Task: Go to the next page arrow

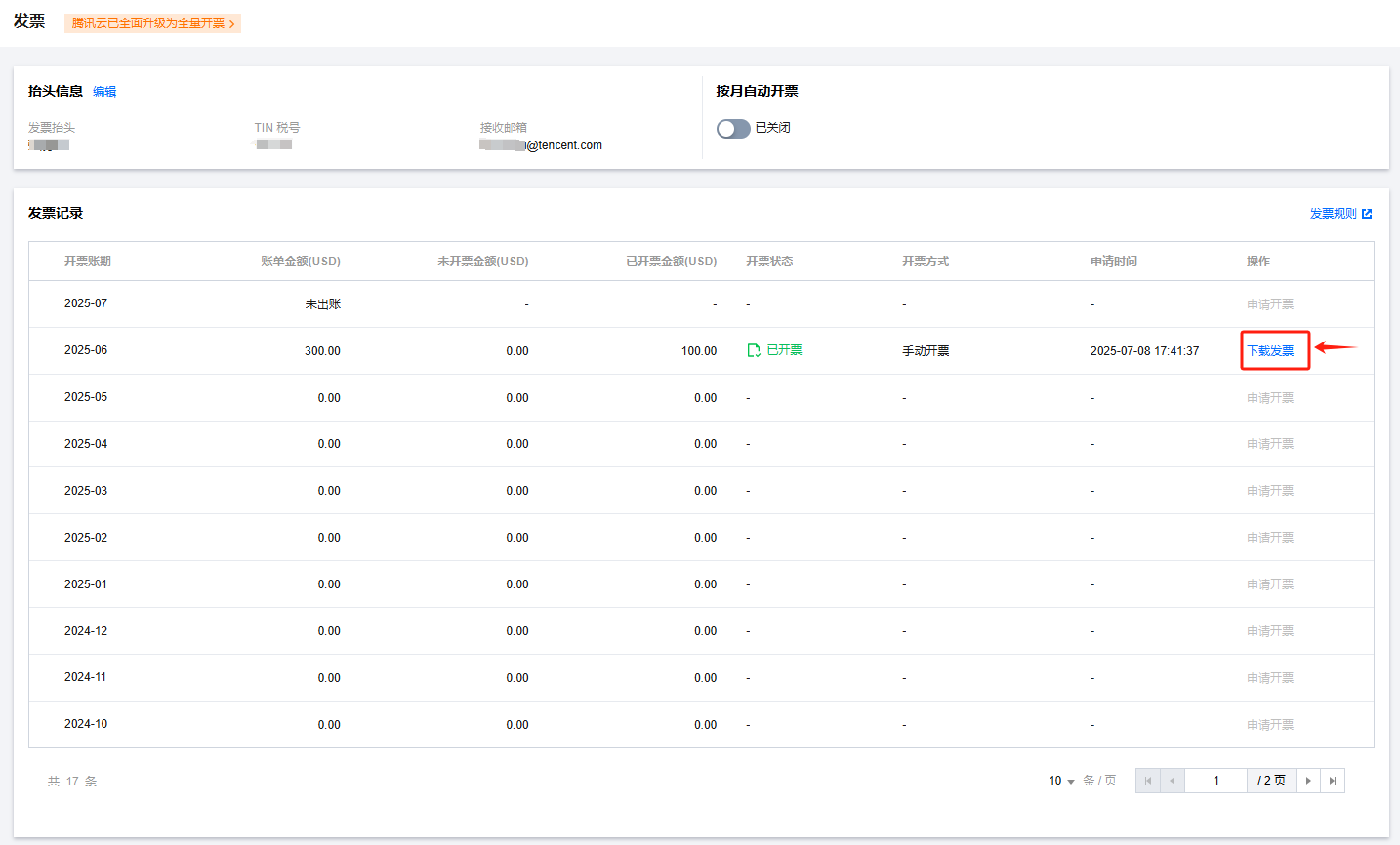Action: pos(1308,781)
